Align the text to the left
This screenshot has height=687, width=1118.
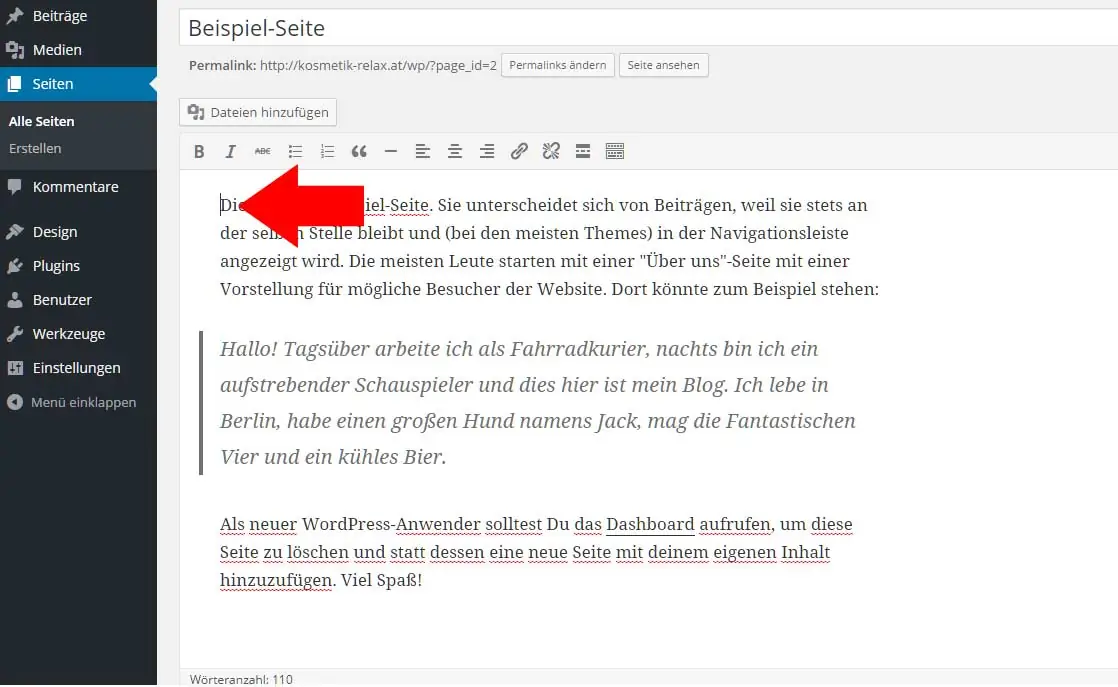(423, 151)
